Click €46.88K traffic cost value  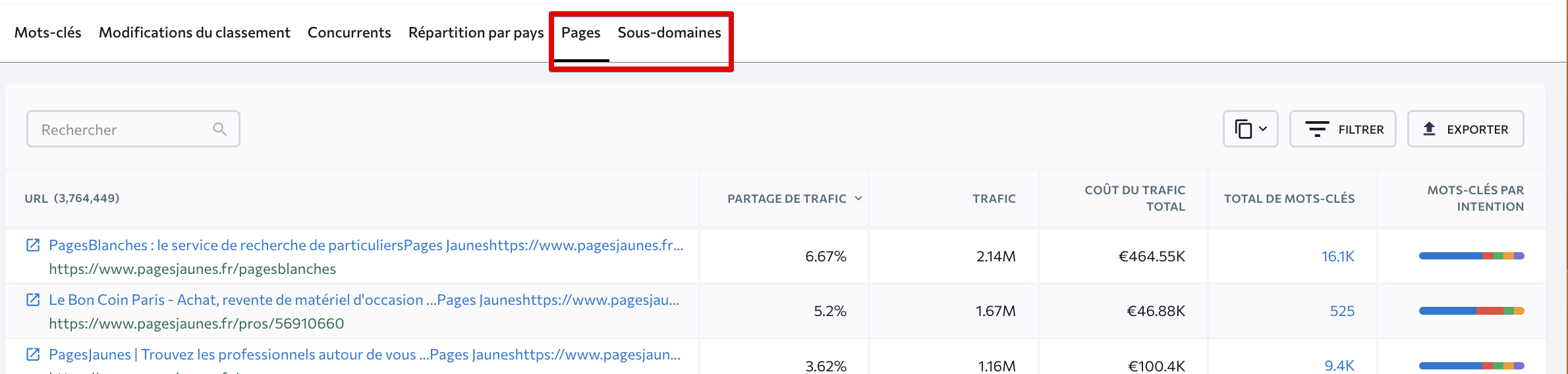click(x=1156, y=311)
